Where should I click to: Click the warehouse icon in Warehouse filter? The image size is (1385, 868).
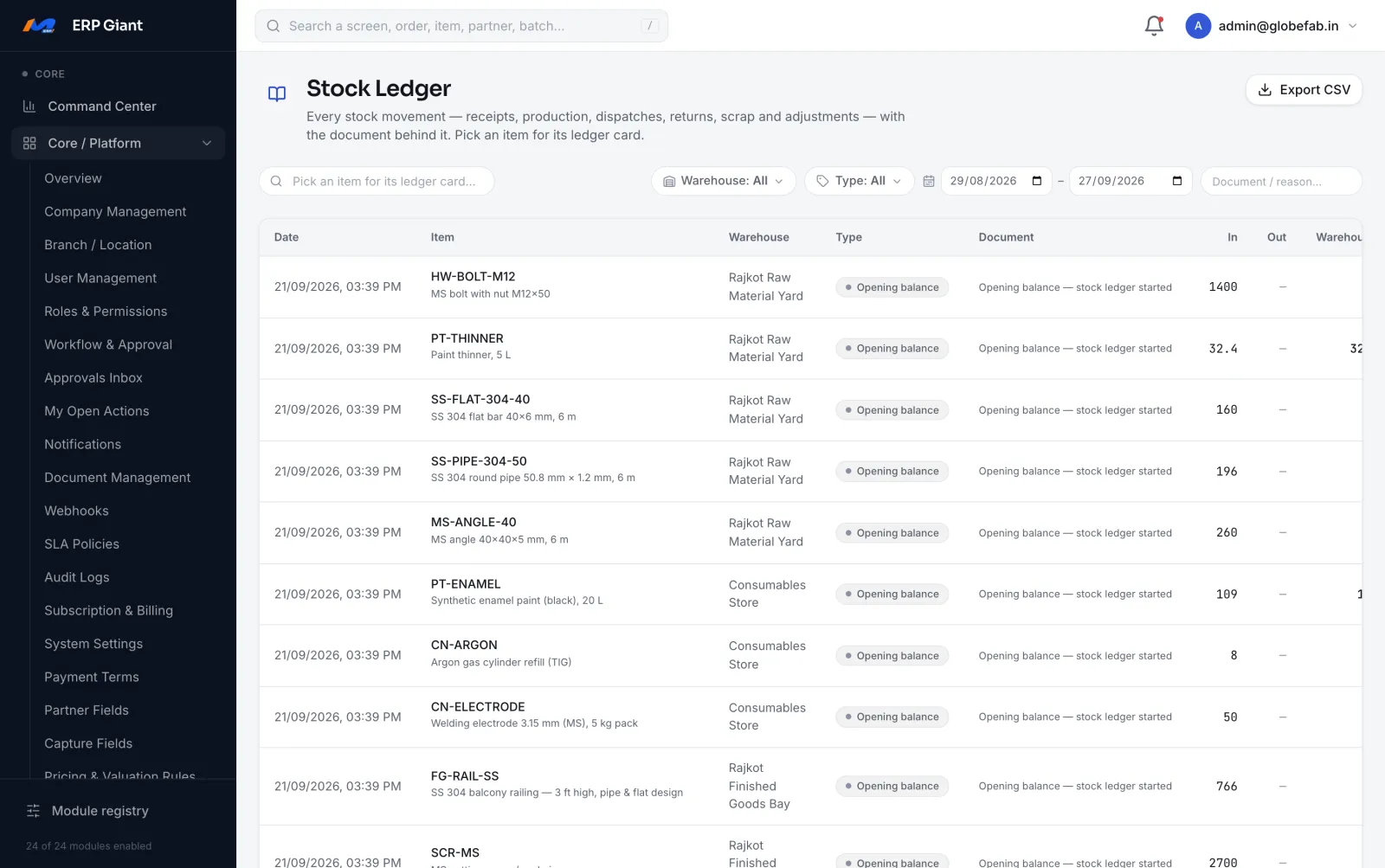coord(669,182)
